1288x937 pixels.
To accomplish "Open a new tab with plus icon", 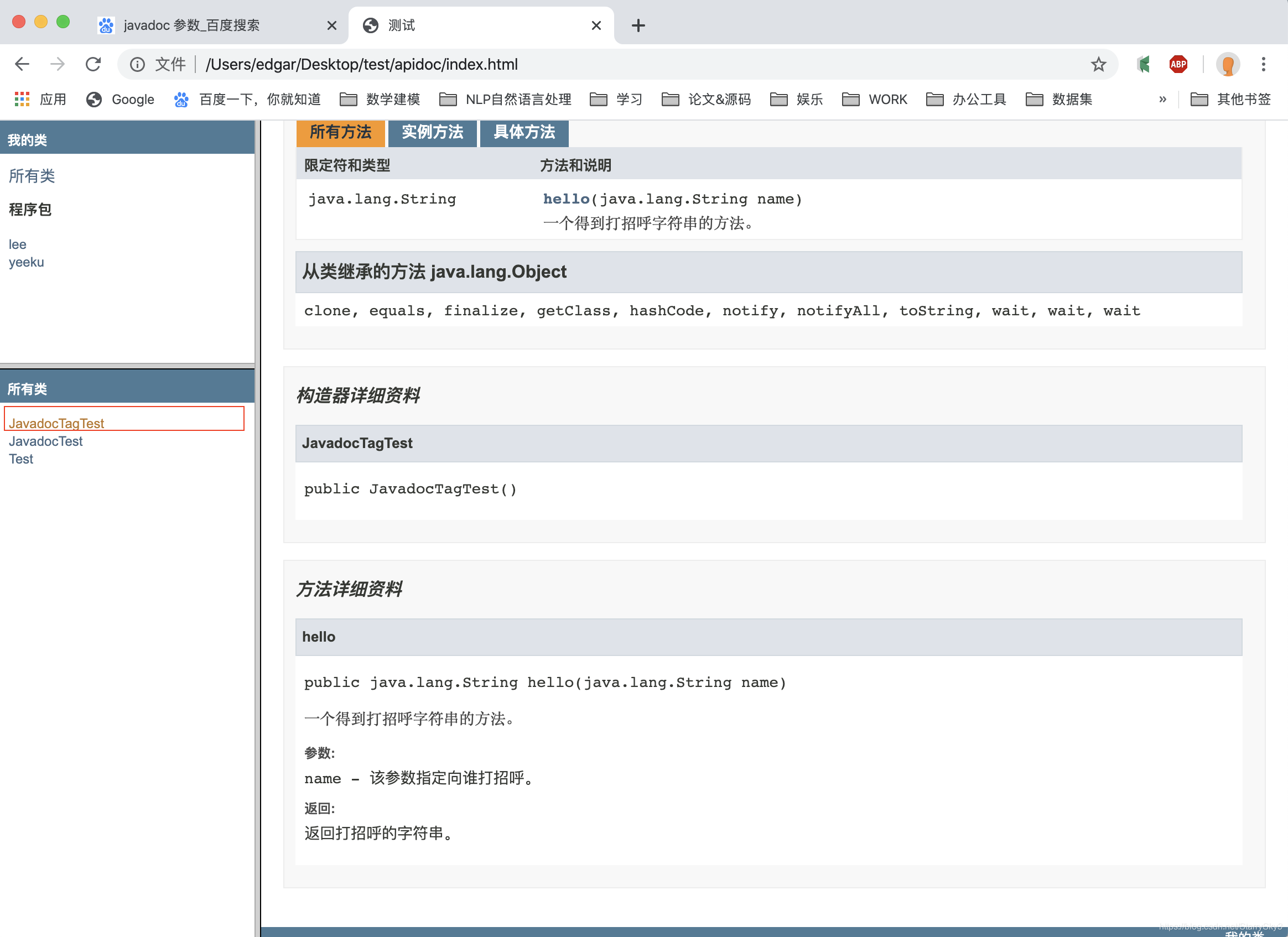I will click(x=638, y=25).
